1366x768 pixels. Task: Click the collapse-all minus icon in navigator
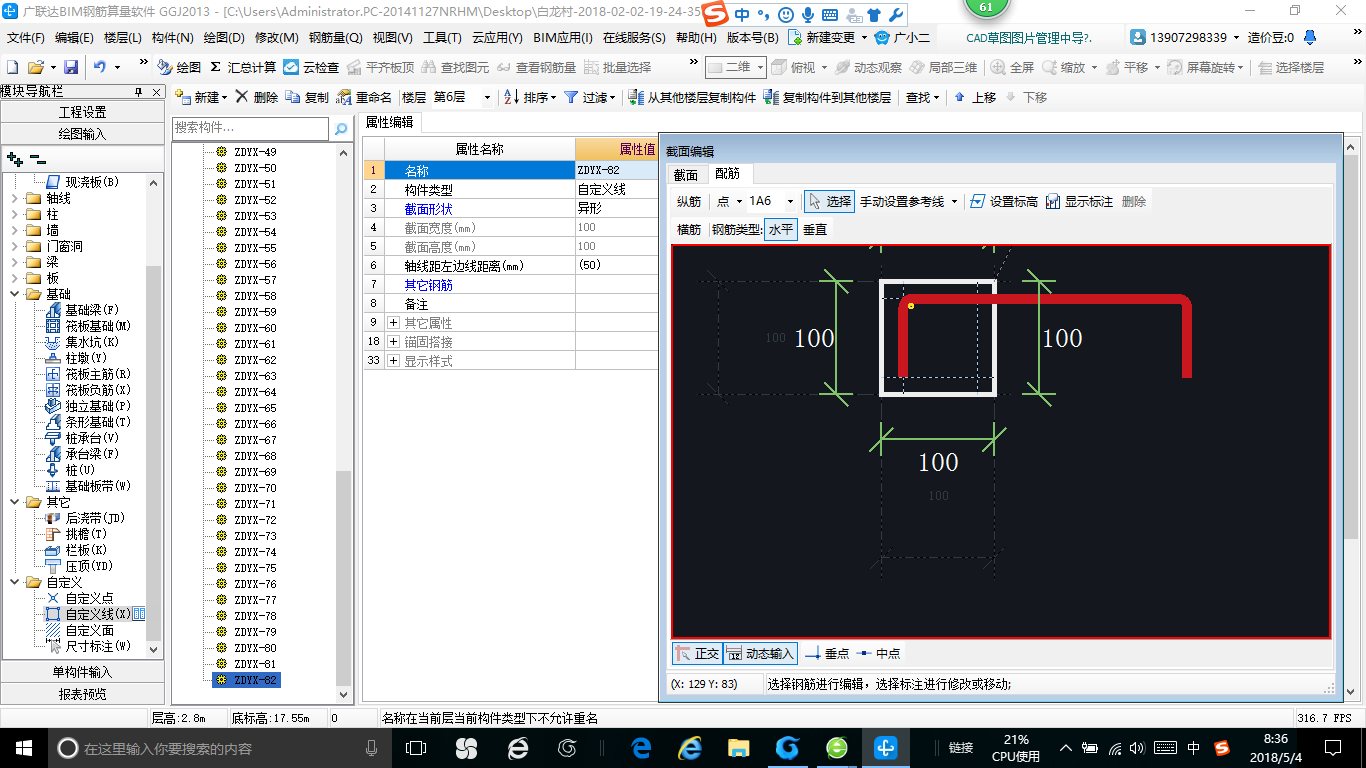tap(37, 158)
